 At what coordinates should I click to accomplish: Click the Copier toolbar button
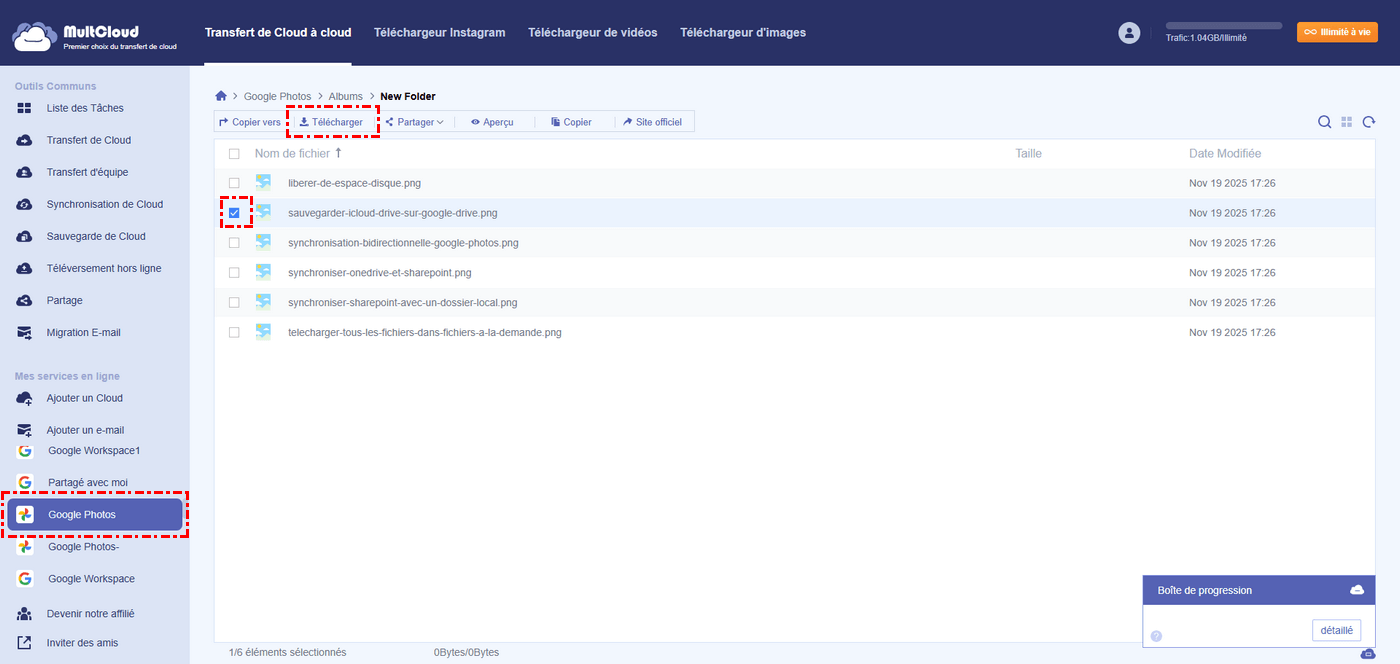[571, 122]
